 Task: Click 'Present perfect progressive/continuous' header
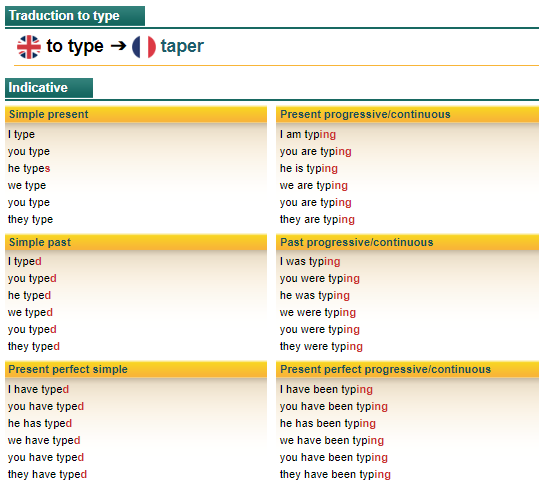pos(407,369)
